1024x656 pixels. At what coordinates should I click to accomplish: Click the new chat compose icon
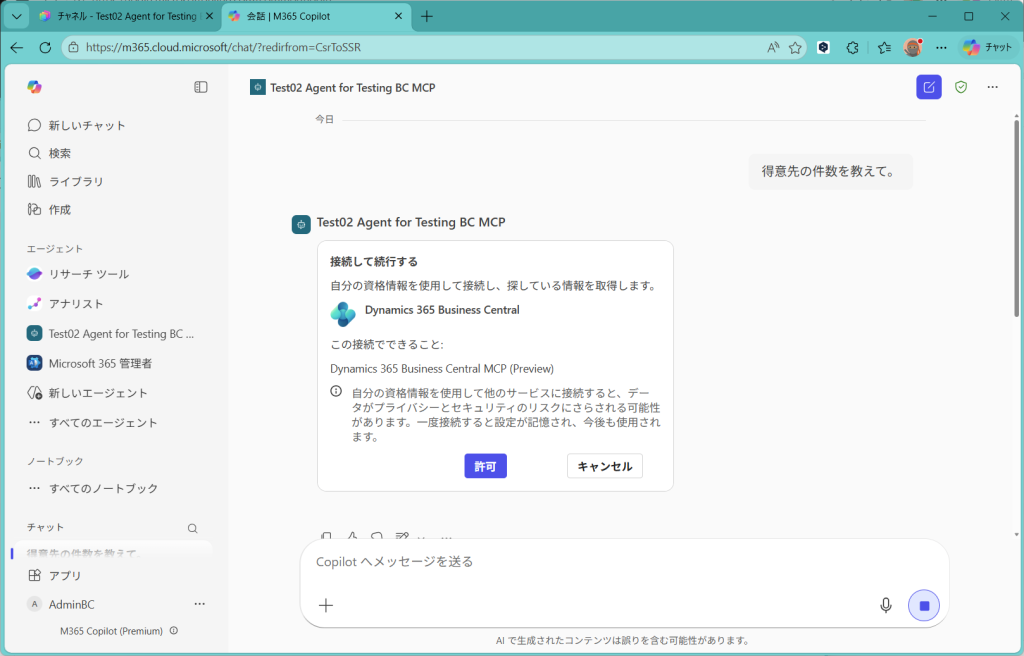coord(929,87)
